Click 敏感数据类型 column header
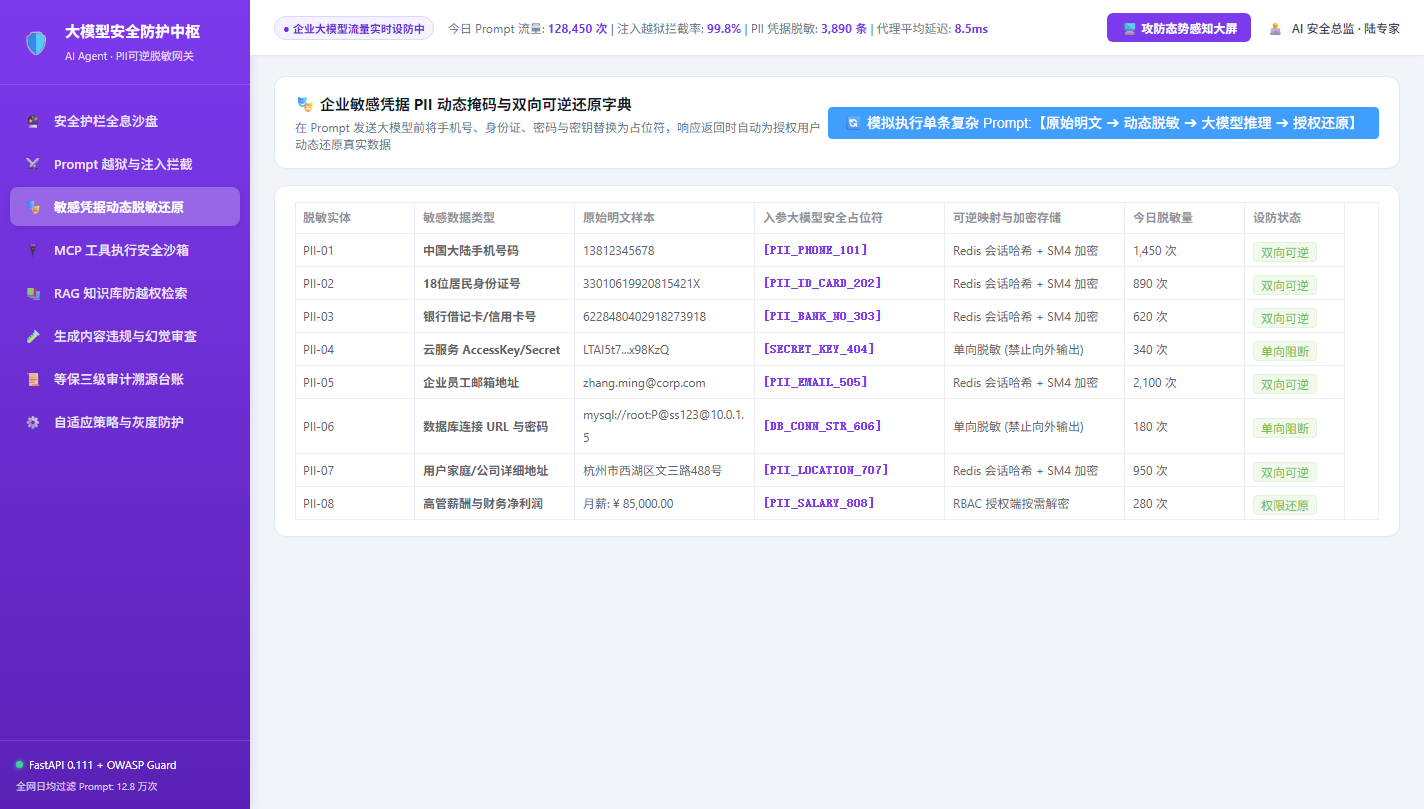1424x809 pixels. pos(495,218)
